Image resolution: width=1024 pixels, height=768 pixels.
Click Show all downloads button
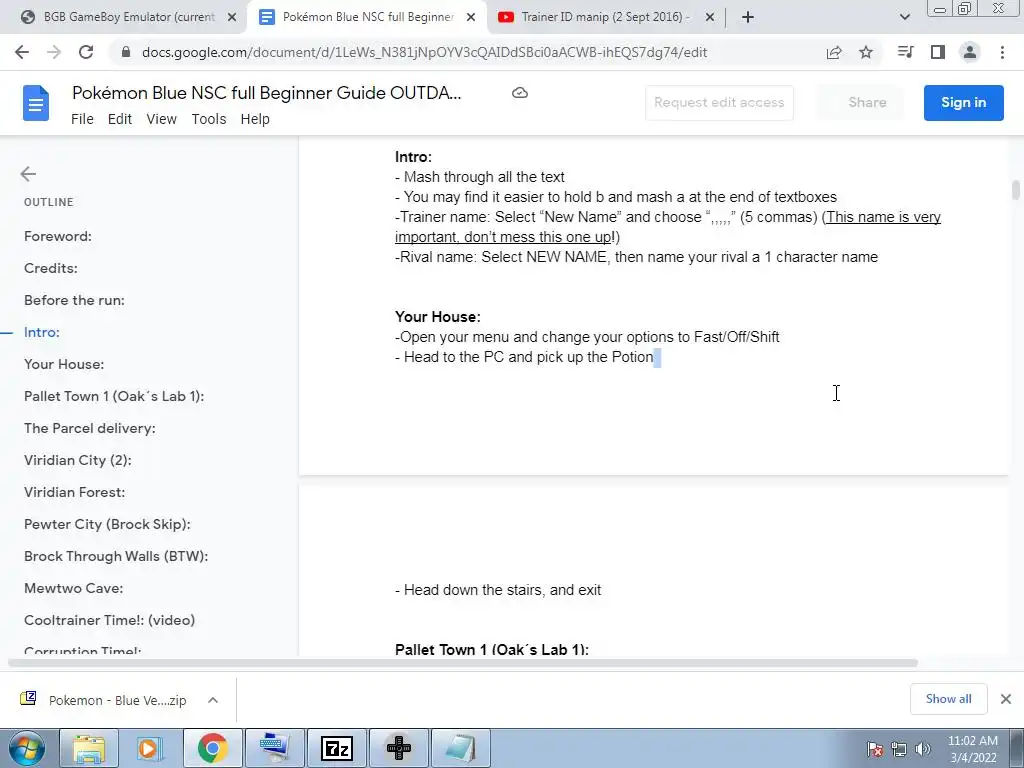948,699
